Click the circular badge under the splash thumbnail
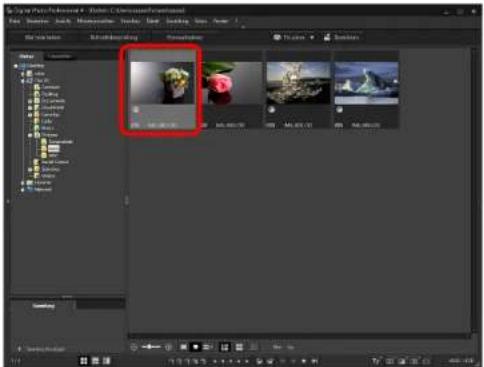Image resolution: width=484 pixels, height=367 pixels. pos(271,110)
